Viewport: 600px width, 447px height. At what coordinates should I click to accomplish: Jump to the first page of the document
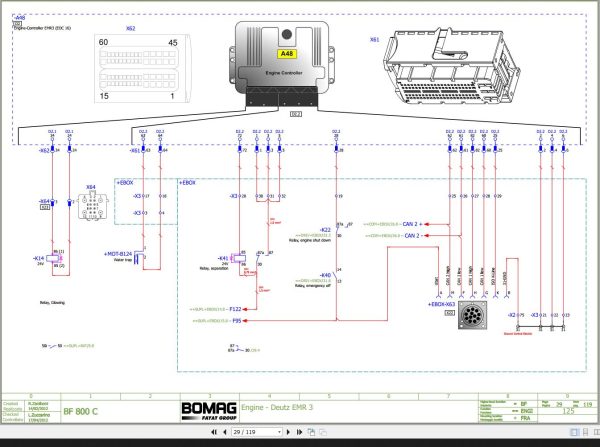click(x=214, y=432)
